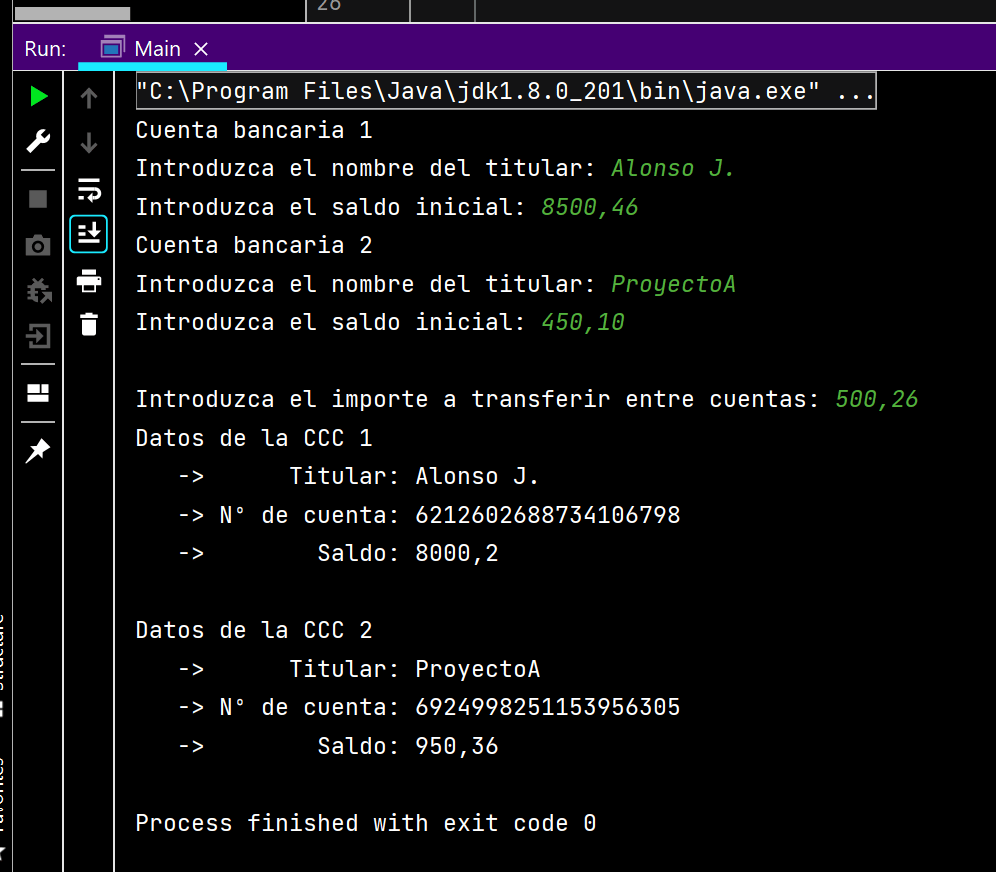Click Down the Stack Trace arrow
This screenshot has height=872, width=996.
point(88,143)
